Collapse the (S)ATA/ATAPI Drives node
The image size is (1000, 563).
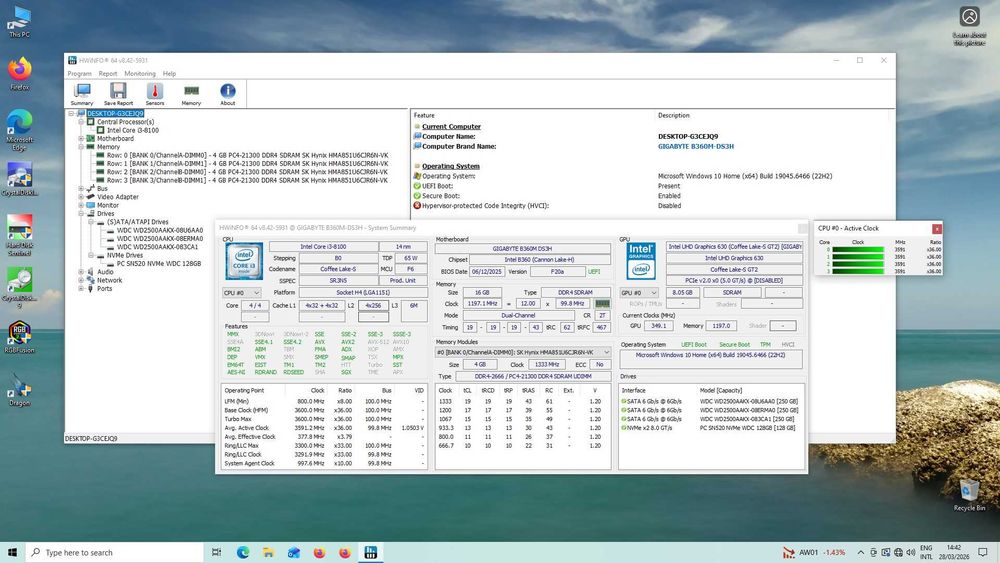[91, 222]
